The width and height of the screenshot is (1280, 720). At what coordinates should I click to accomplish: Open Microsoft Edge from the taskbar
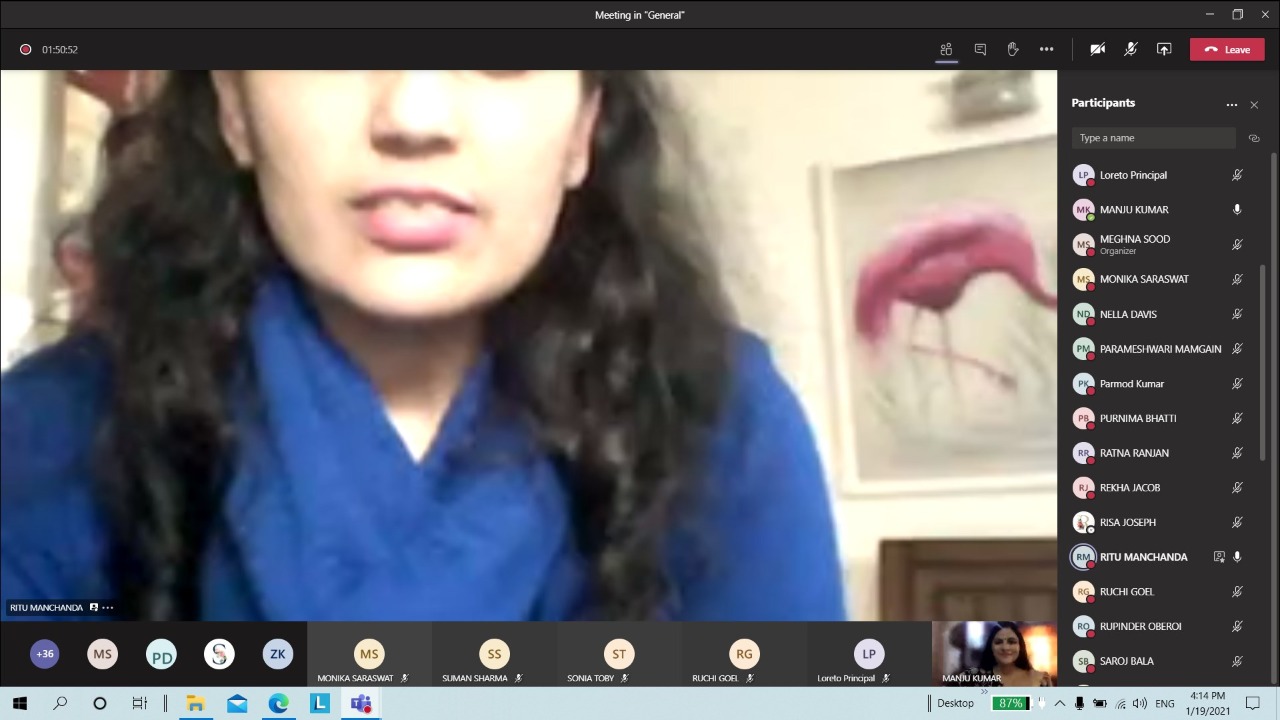(x=278, y=703)
